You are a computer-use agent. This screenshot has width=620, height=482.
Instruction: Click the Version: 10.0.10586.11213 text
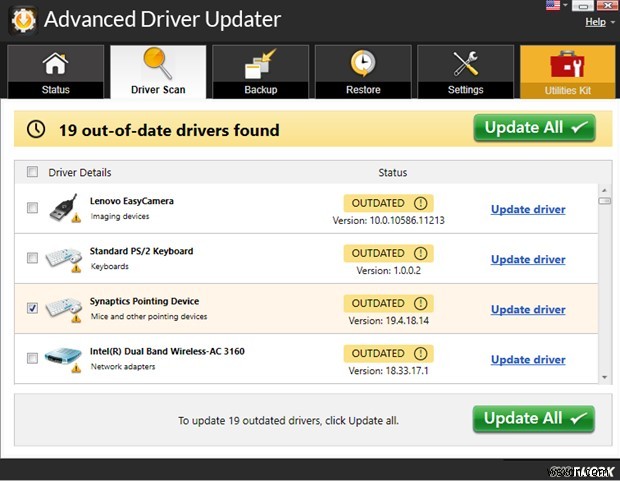tap(388, 220)
